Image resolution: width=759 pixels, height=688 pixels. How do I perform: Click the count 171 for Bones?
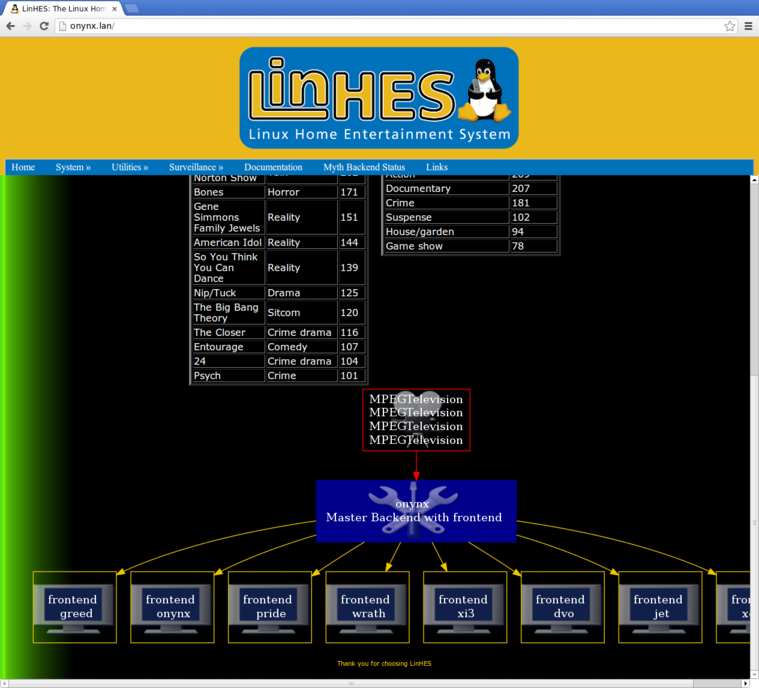tap(351, 192)
